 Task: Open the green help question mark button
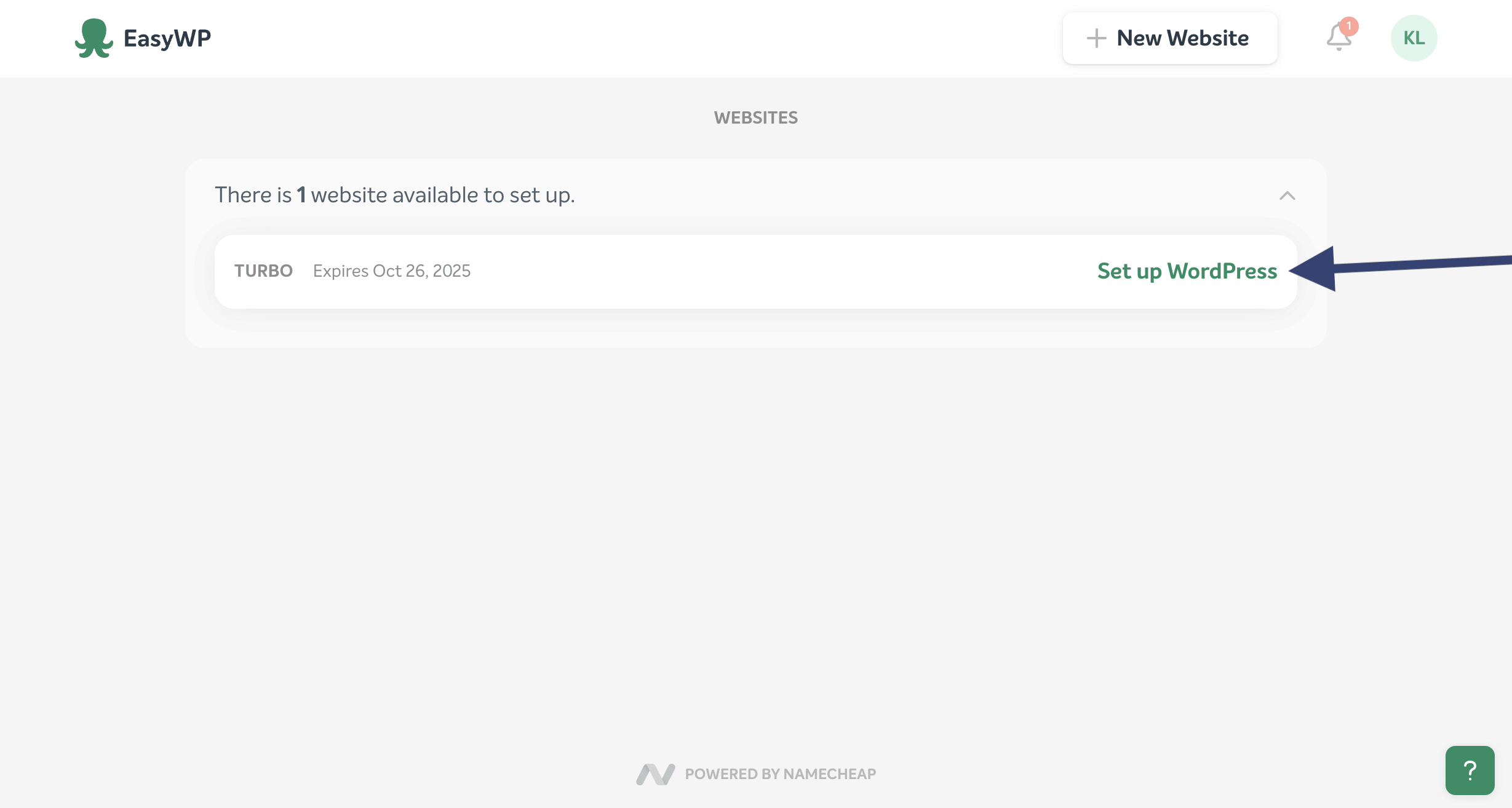coord(1470,770)
